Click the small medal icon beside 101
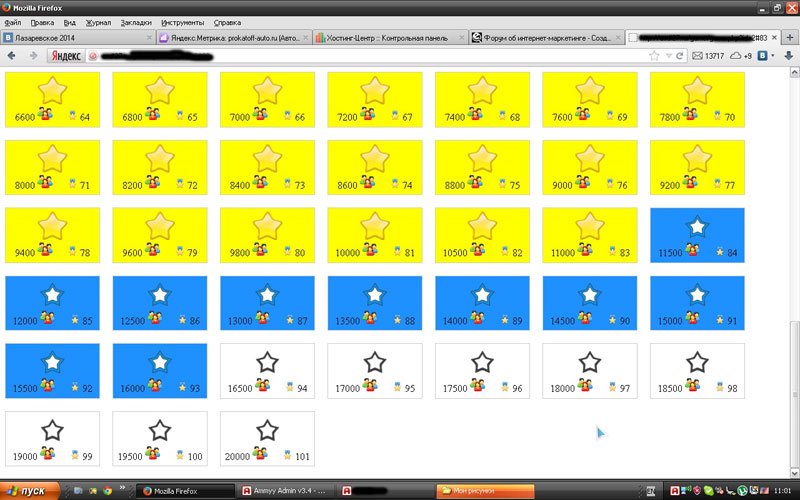 (x=287, y=455)
